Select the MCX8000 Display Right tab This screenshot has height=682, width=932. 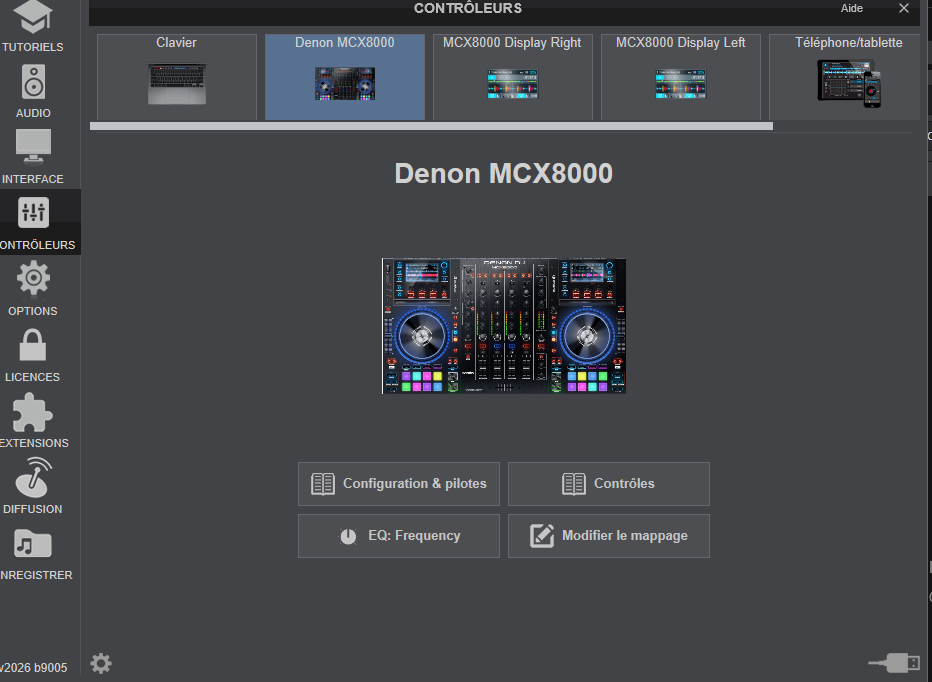click(512, 76)
